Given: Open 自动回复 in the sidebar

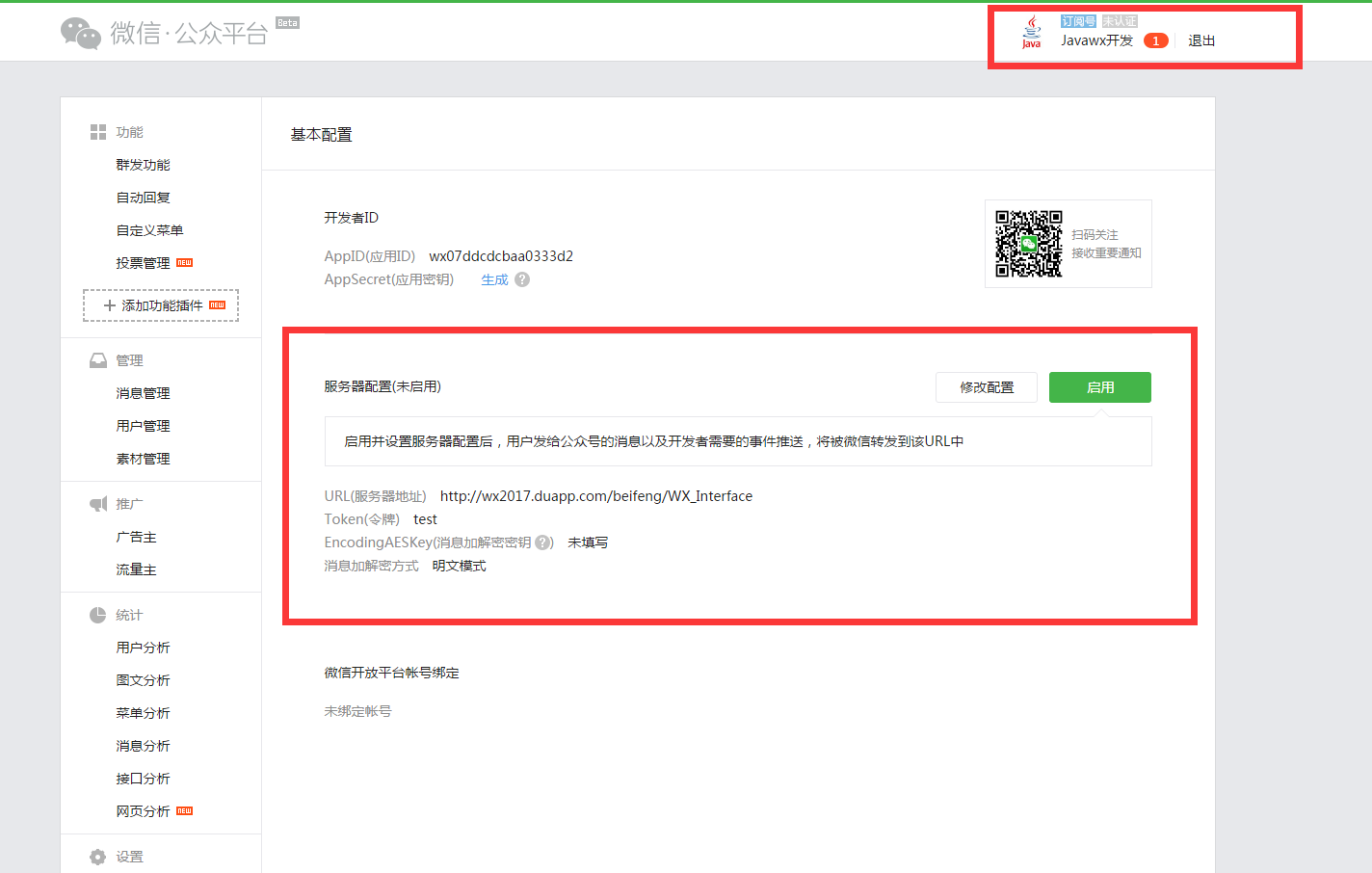Looking at the screenshot, I should (x=144, y=198).
